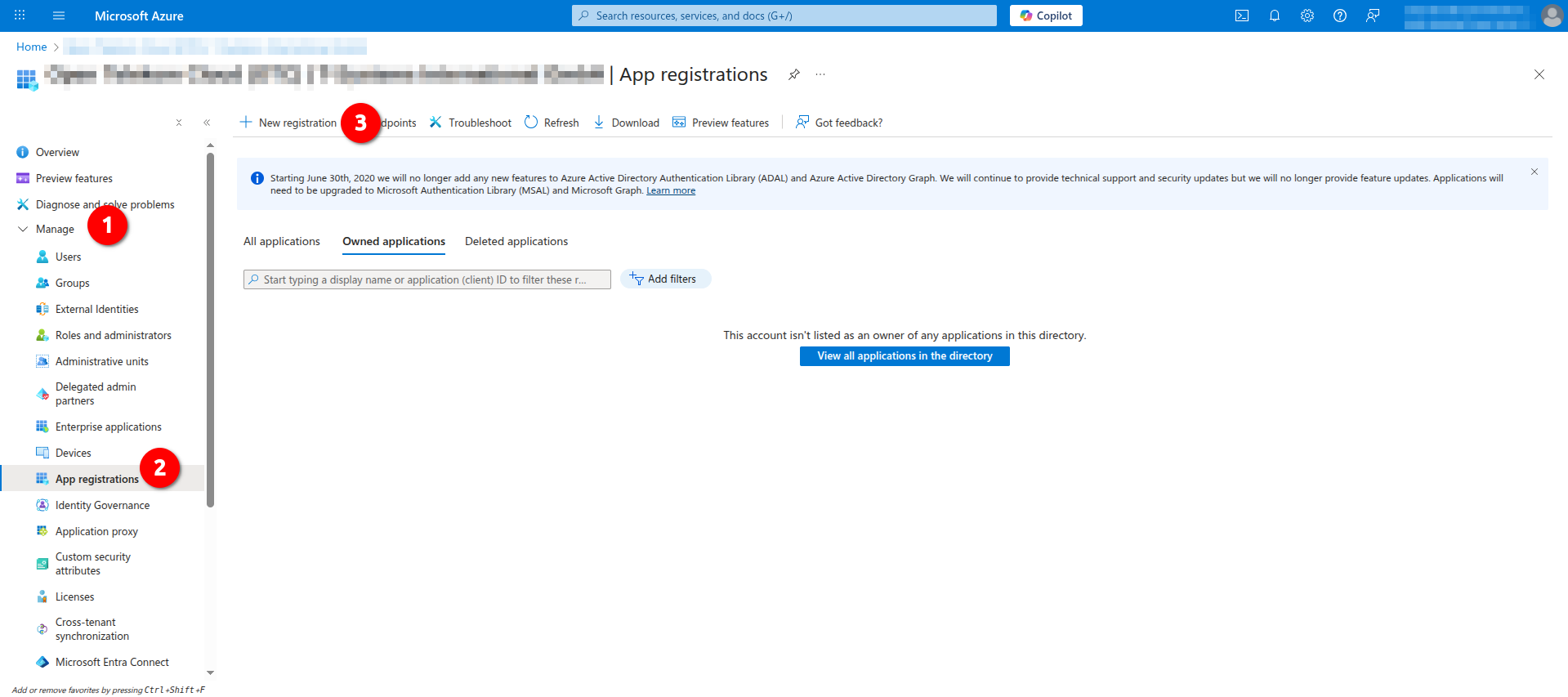Click the help question mark icon
This screenshot has width=1568, height=697.
click(1339, 16)
